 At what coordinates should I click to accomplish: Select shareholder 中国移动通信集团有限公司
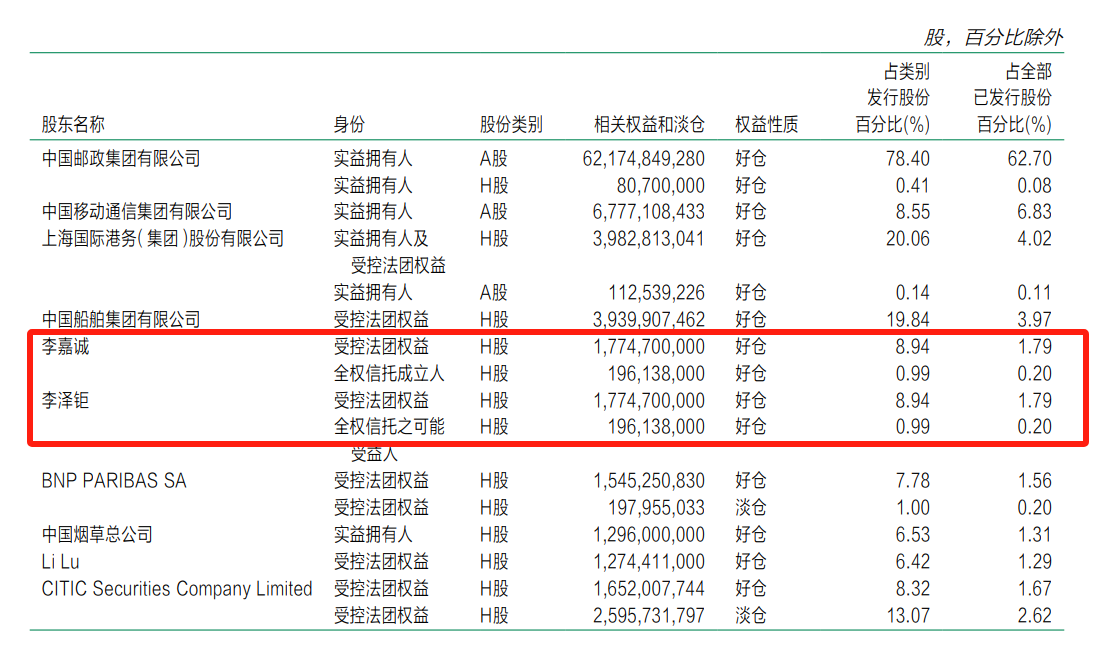click(137, 211)
